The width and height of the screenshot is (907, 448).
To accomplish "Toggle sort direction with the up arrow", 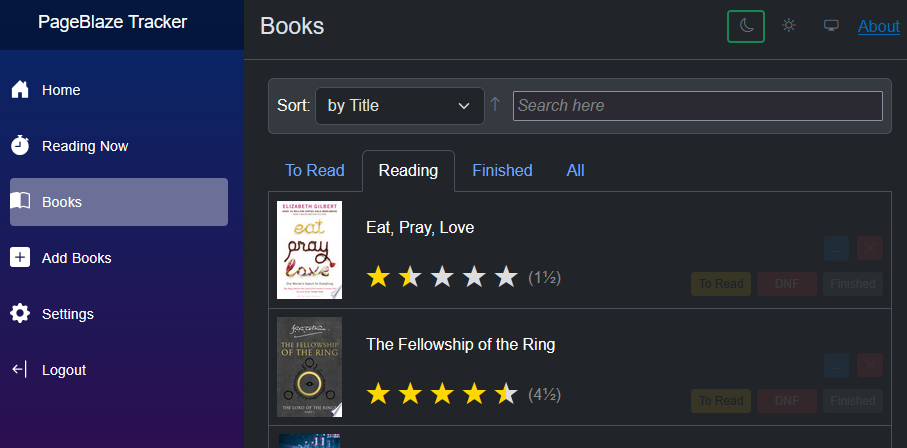I will pos(494,105).
